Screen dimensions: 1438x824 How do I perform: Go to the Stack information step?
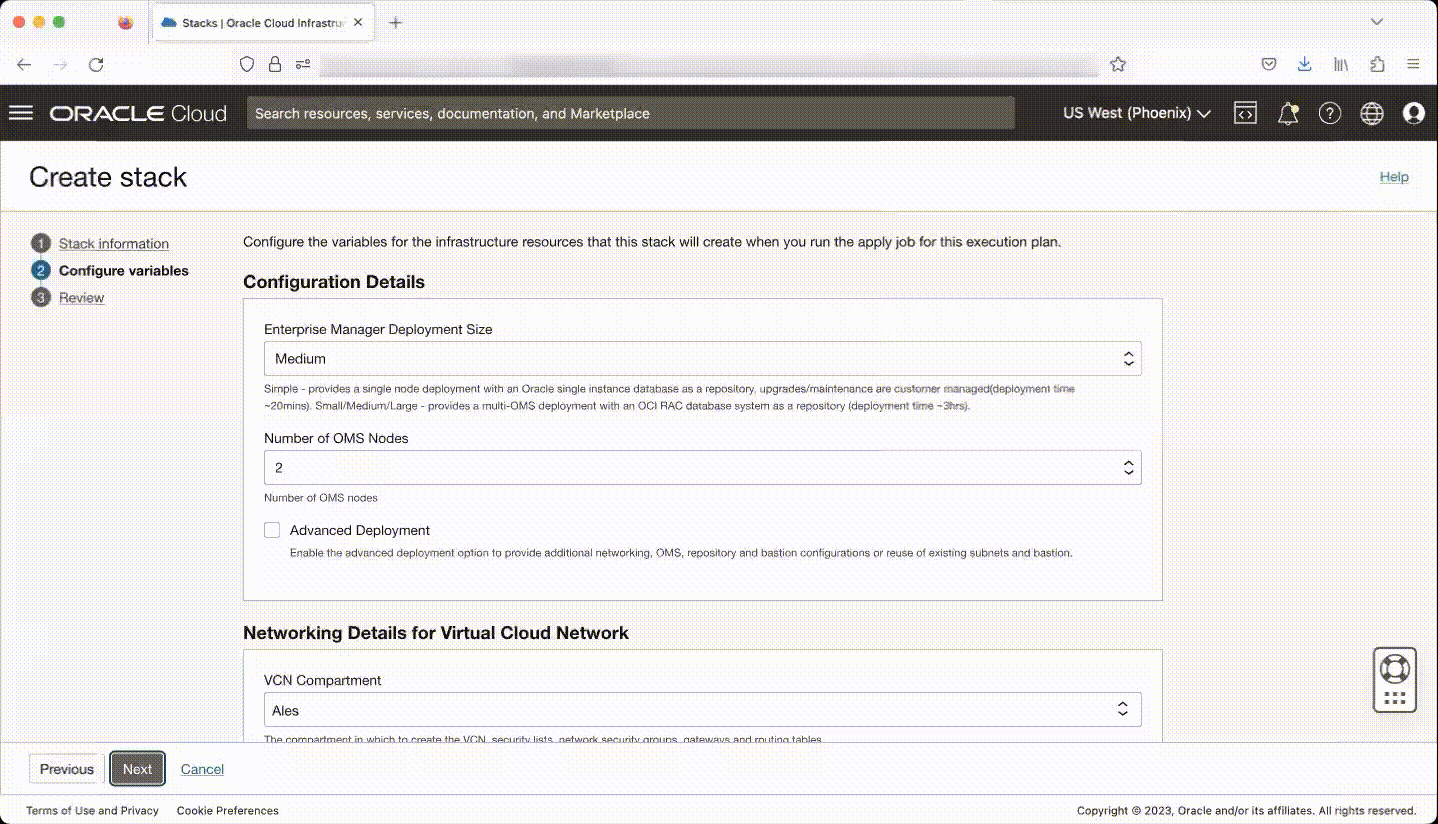pos(114,243)
